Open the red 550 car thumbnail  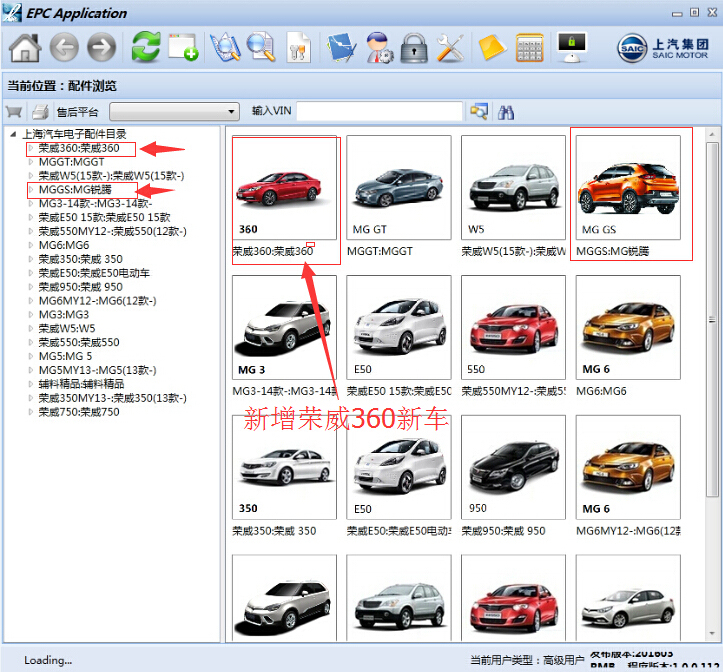coord(513,327)
